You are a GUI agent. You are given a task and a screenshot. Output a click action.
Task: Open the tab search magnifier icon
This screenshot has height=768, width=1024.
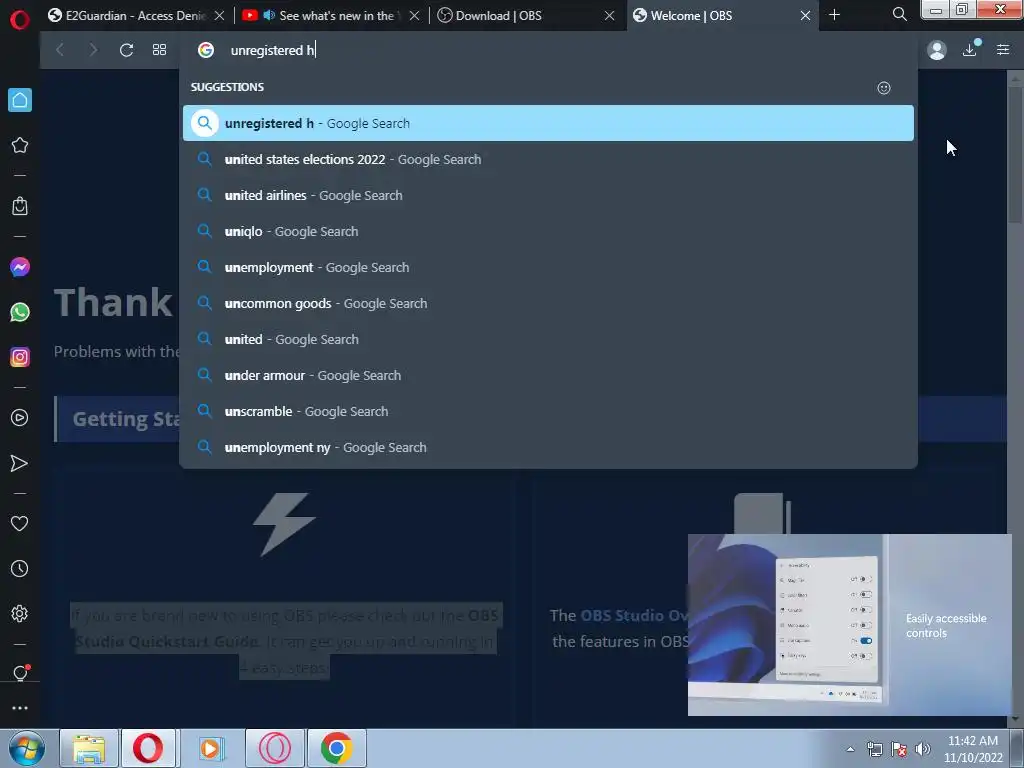899,14
